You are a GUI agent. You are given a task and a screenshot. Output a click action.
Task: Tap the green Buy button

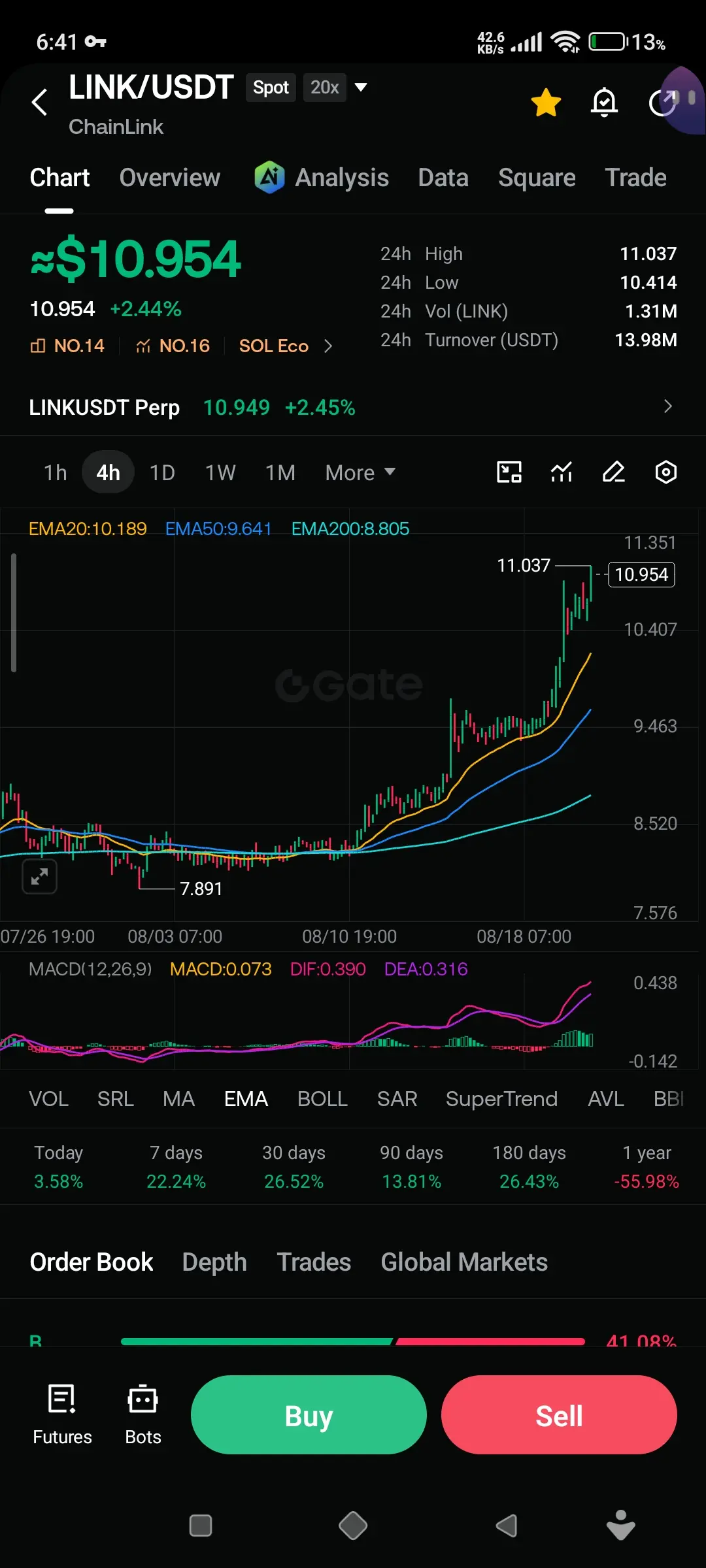[309, 1414]
